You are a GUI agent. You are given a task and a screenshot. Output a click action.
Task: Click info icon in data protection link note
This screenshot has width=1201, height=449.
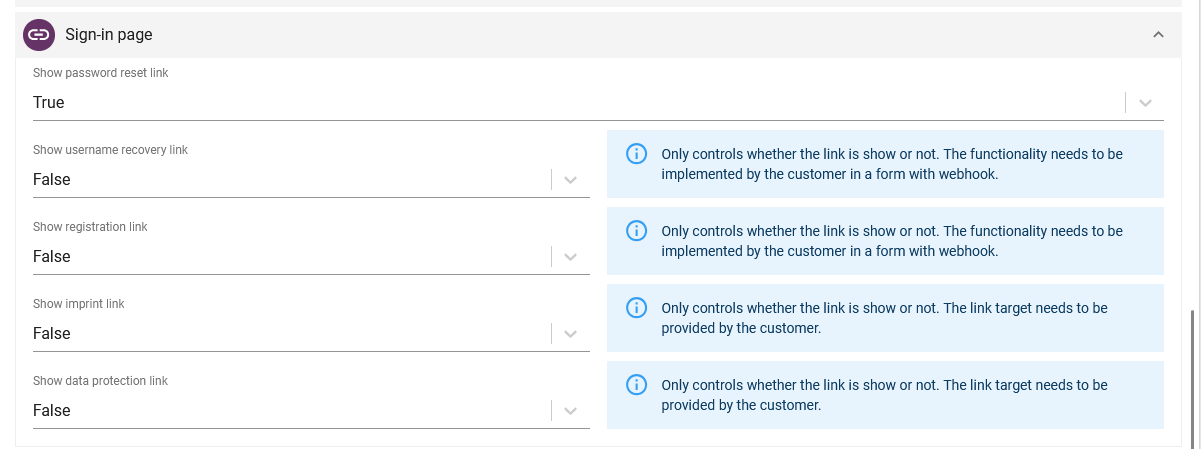[x=636, y=385]
